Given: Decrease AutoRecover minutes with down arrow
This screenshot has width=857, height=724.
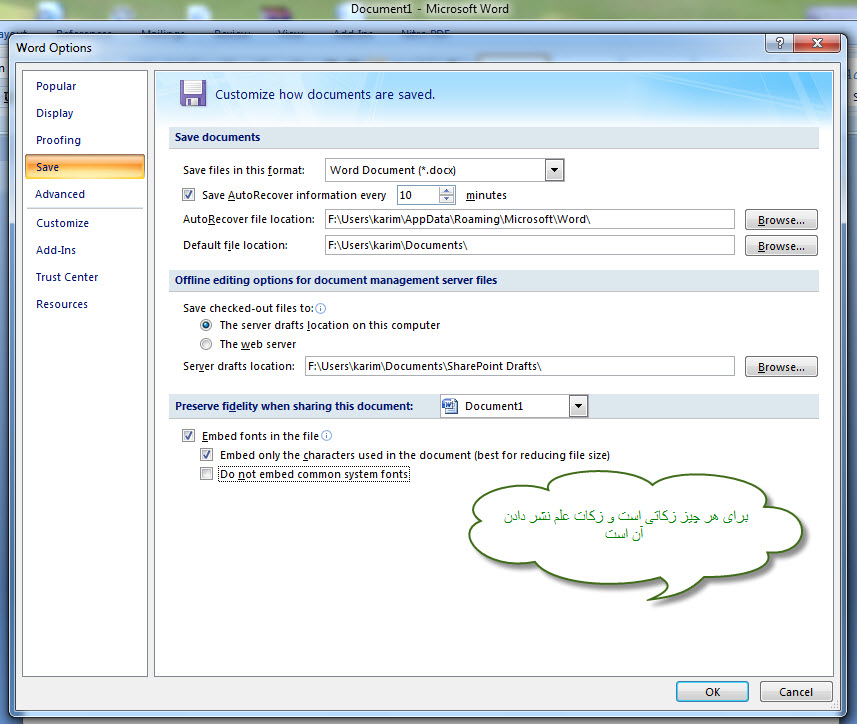Looking at the screenshot, I should [447, 199].
